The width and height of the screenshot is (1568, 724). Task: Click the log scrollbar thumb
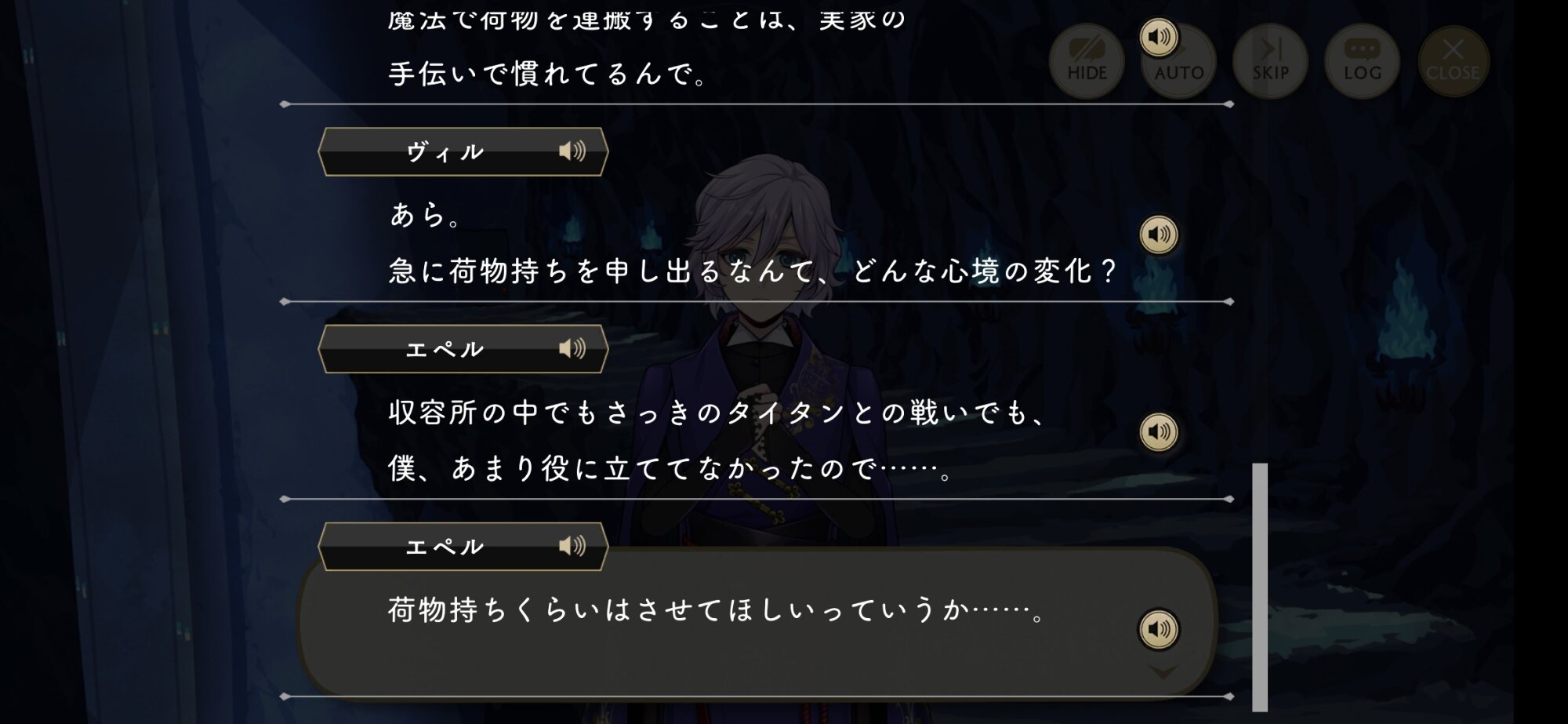tap(1260, 587)
